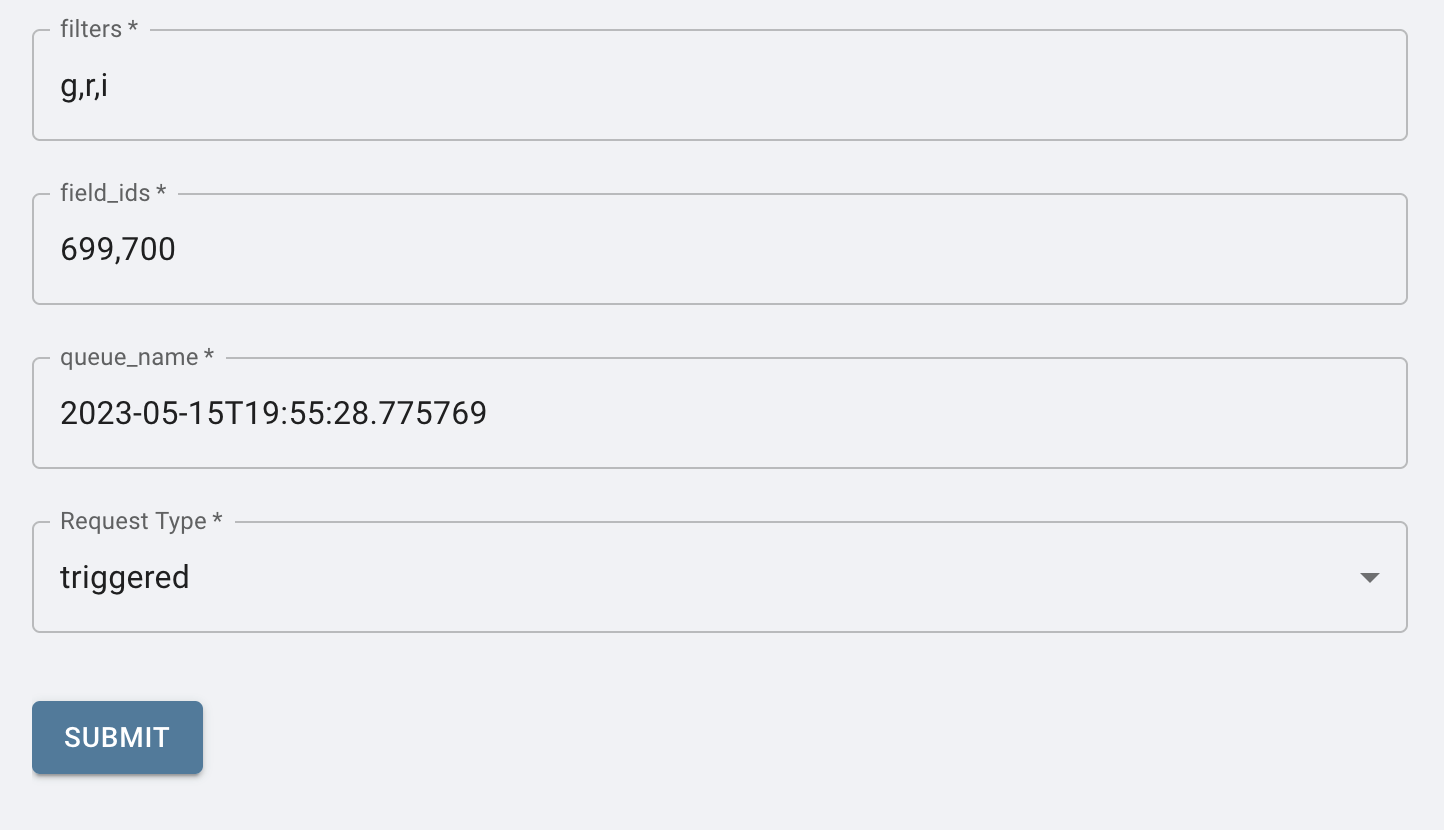The width and height of the screenshot is (1444, 830).
Task: Click the dropdown chevron to change request type
Action: pyautogui.click(x=1370, y=577)
